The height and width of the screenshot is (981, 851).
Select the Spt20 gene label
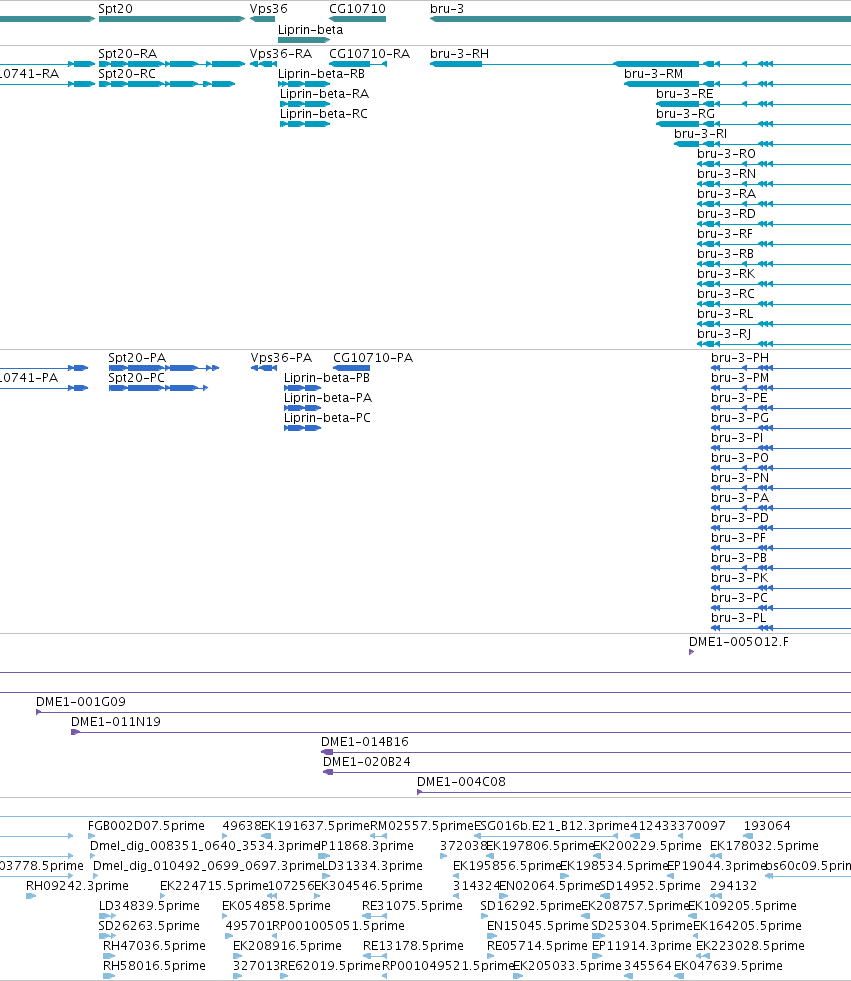coord(115,9)
